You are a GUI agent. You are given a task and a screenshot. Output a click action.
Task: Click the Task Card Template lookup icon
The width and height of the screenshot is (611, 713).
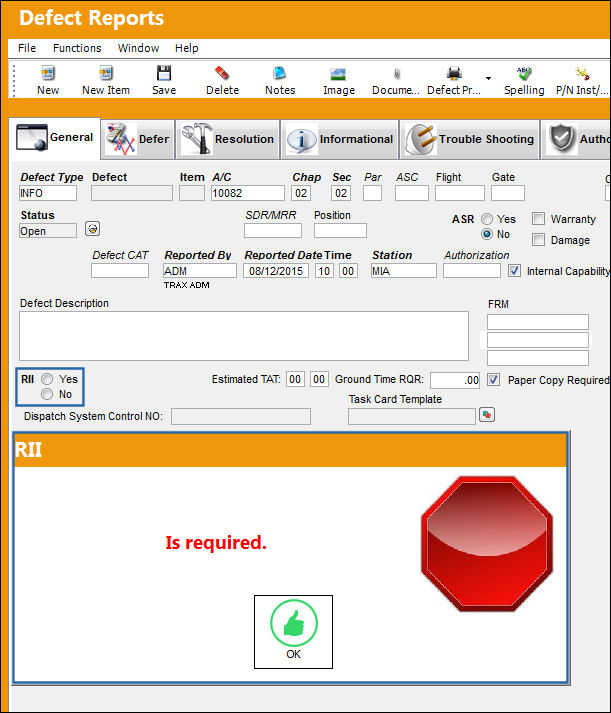pos(487,415)
